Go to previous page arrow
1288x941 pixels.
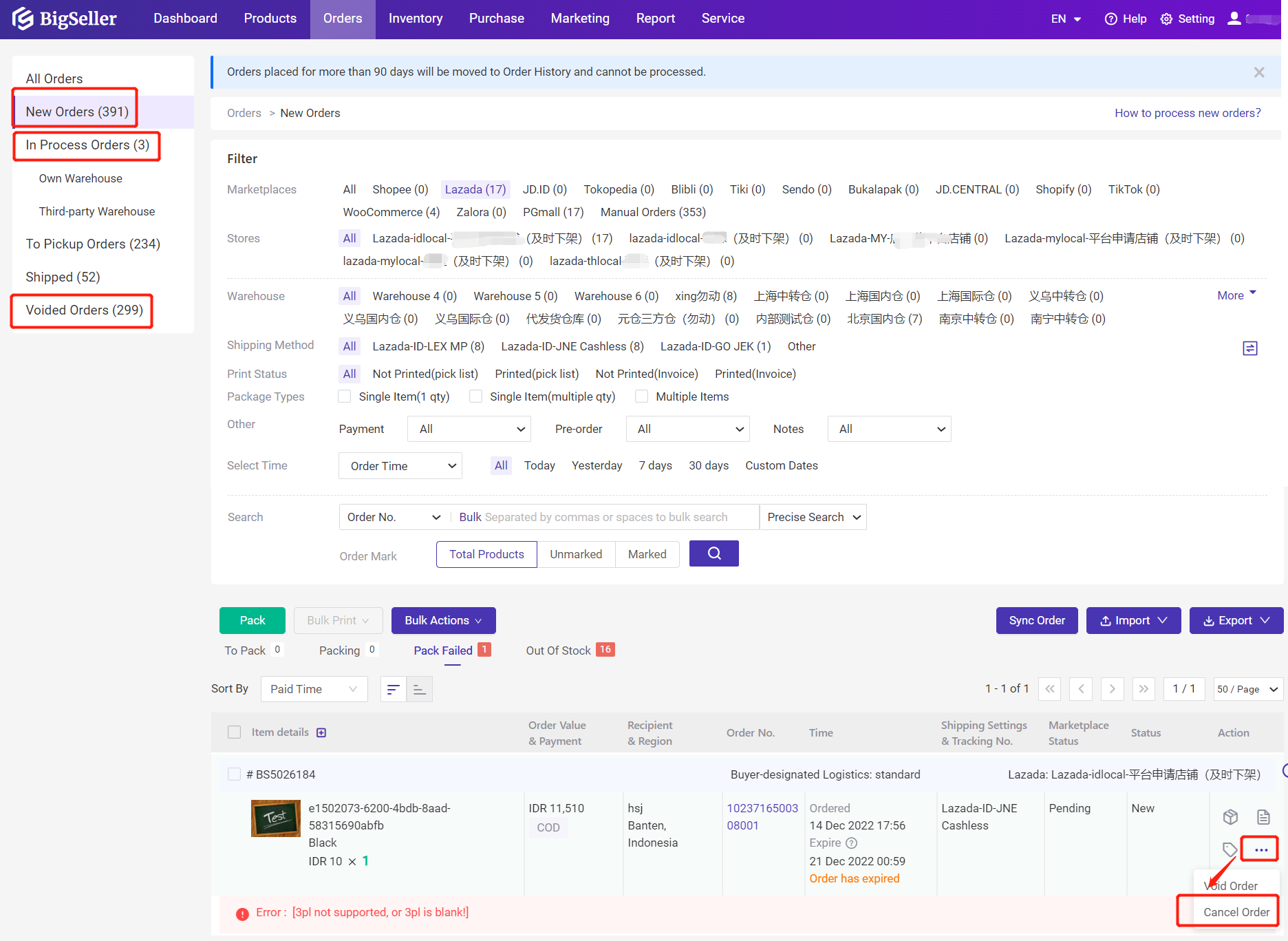tap(1081, 689)
